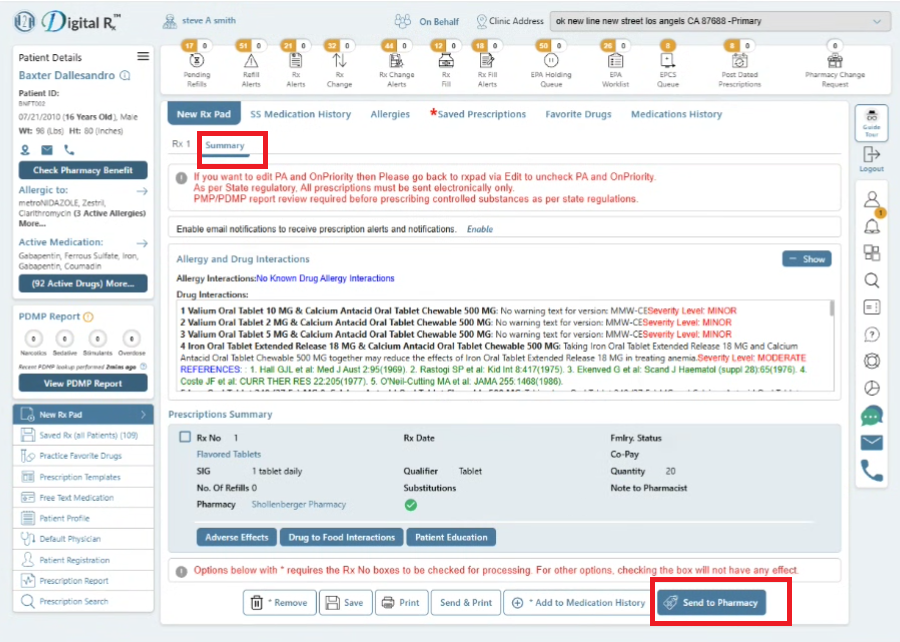The image size is (900, 642).
Task: Open Free Text Medication in left menu
Action: [x=83, y=497]
